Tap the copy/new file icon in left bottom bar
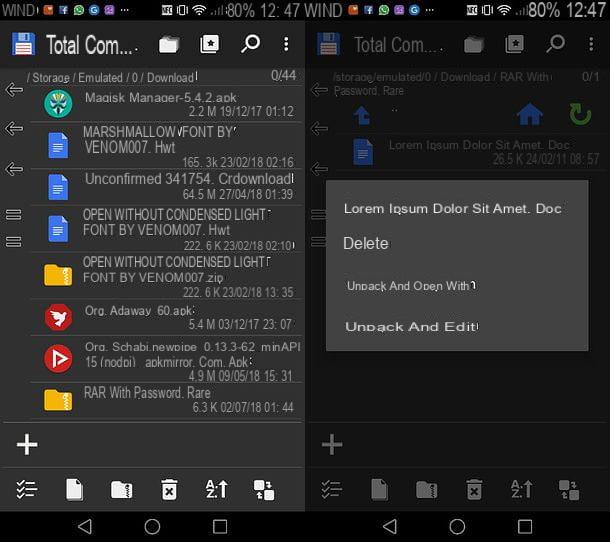Image resolution: width=610 pixels, height=542 pixels. (x=74, y=489)
